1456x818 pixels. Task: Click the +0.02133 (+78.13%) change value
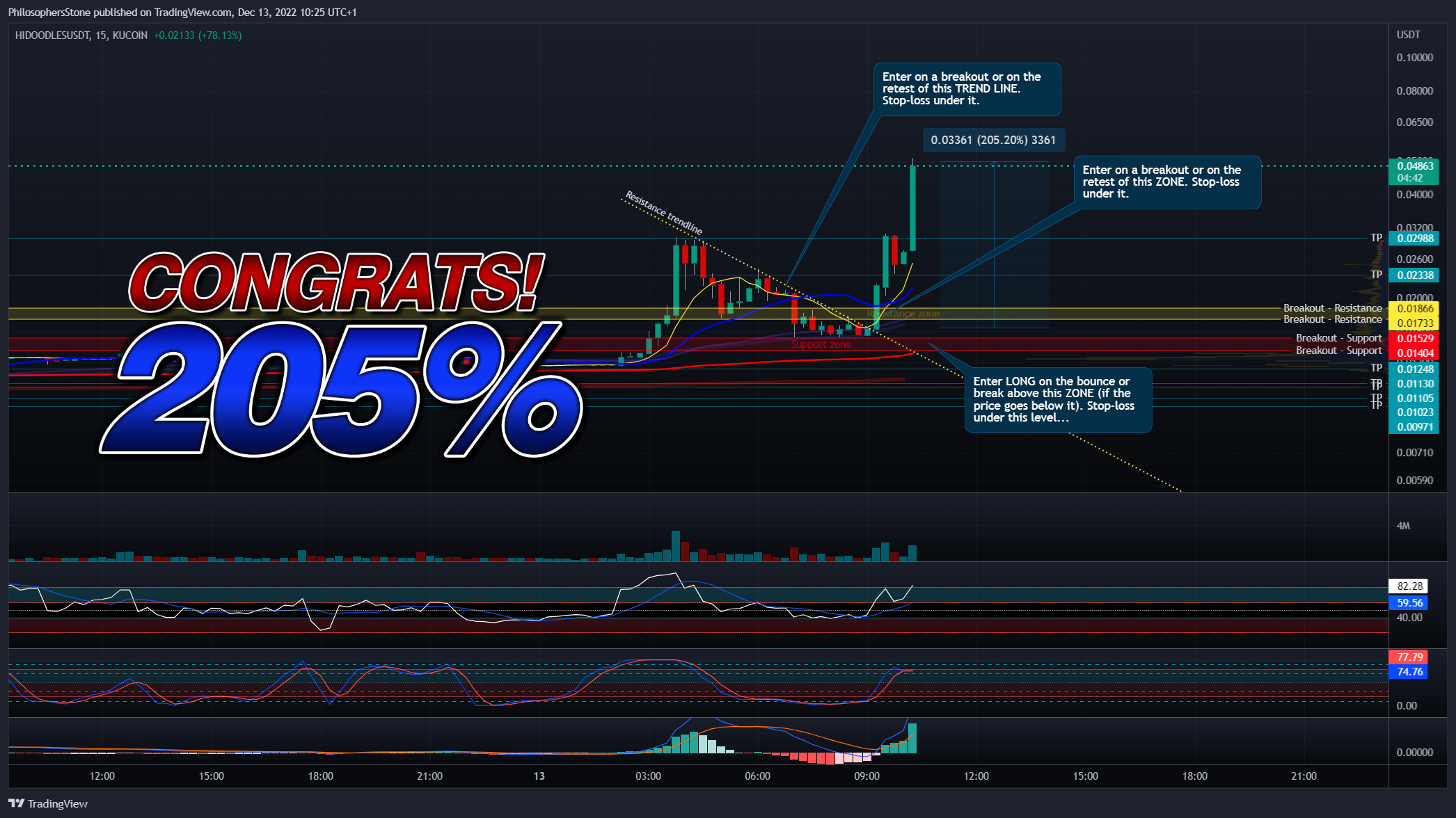(x=198, y=35)
